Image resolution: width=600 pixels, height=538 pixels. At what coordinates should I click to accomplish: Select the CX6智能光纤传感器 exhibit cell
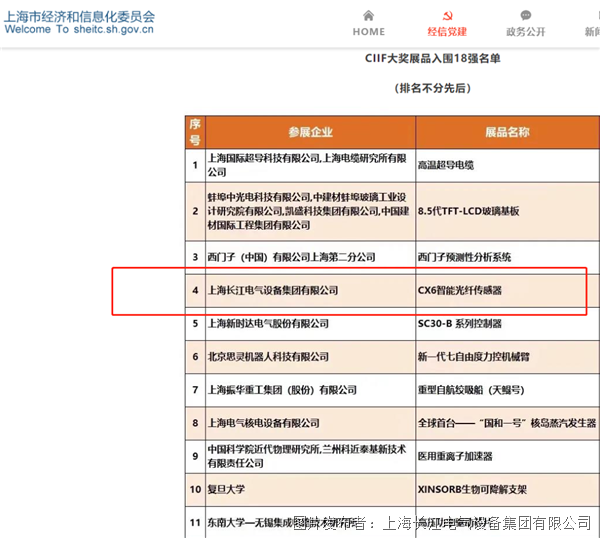point(507,290)
